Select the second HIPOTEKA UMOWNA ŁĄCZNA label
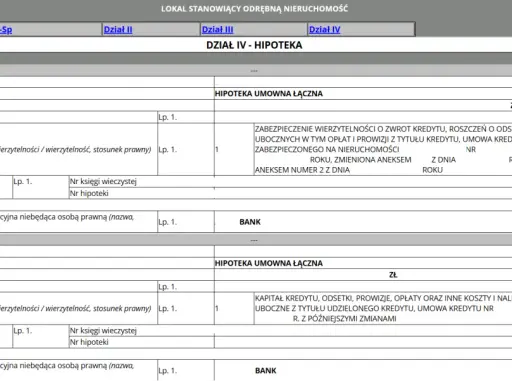 [x=269, y=263]
